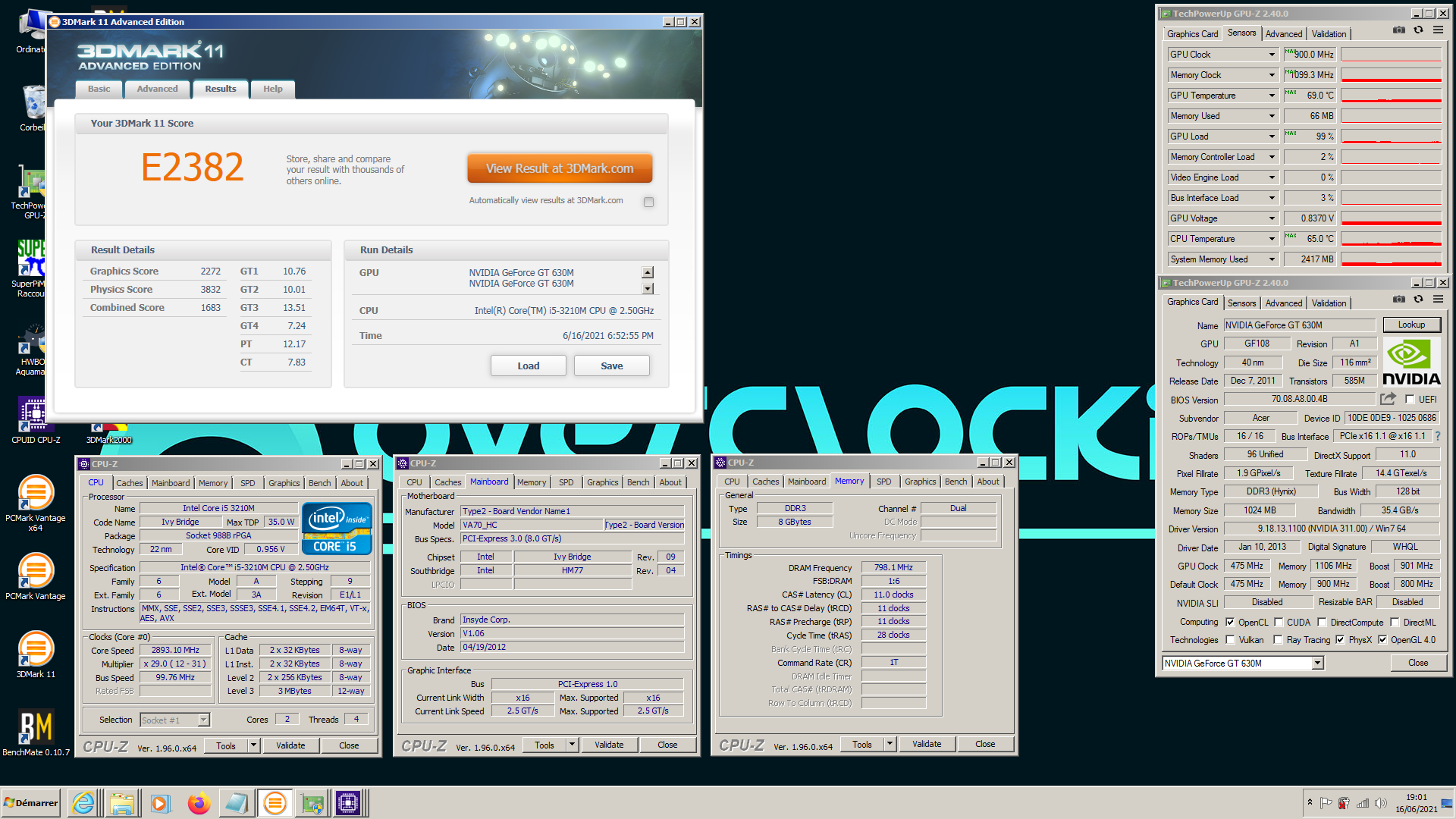1456x819 pixels.
Task: Open Help tab in 3DMark 11
Action: pos(272,89)
